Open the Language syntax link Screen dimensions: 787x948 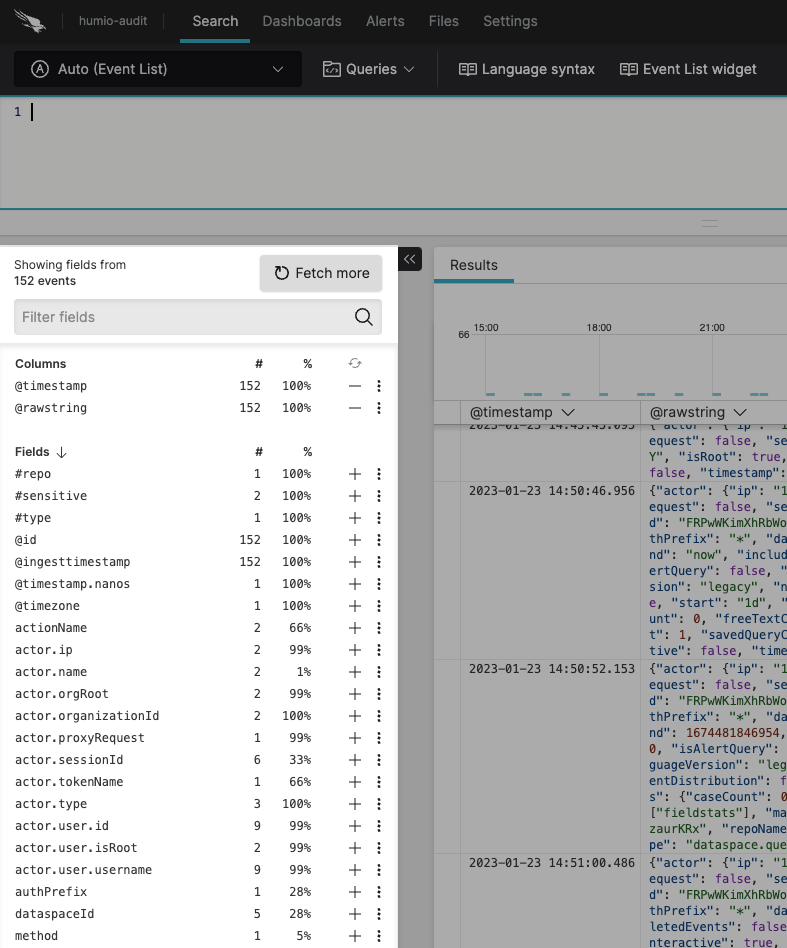coord(527,69)
